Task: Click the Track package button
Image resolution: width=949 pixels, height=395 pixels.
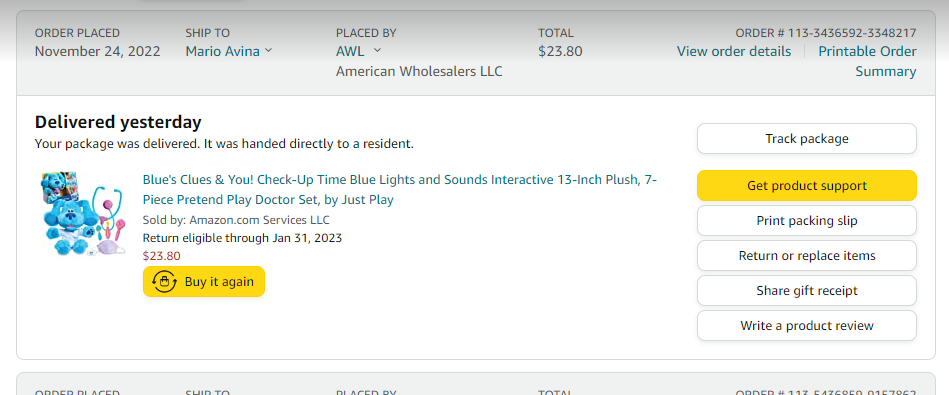Action: tap(807, 139)
